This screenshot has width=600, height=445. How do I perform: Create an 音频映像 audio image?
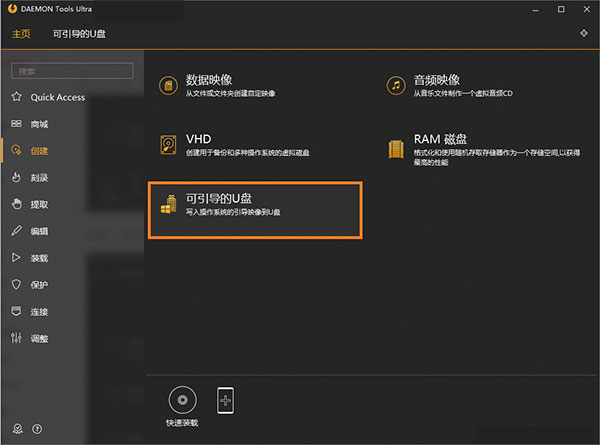(x=450, y=85)
